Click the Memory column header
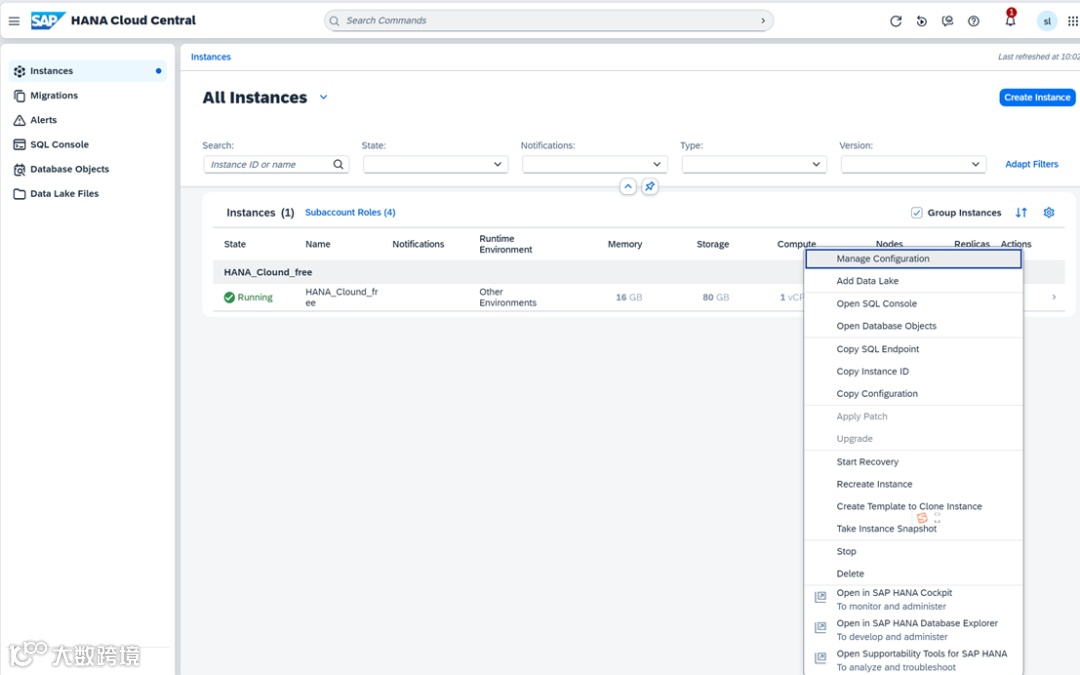 click(x=625, y=244)
